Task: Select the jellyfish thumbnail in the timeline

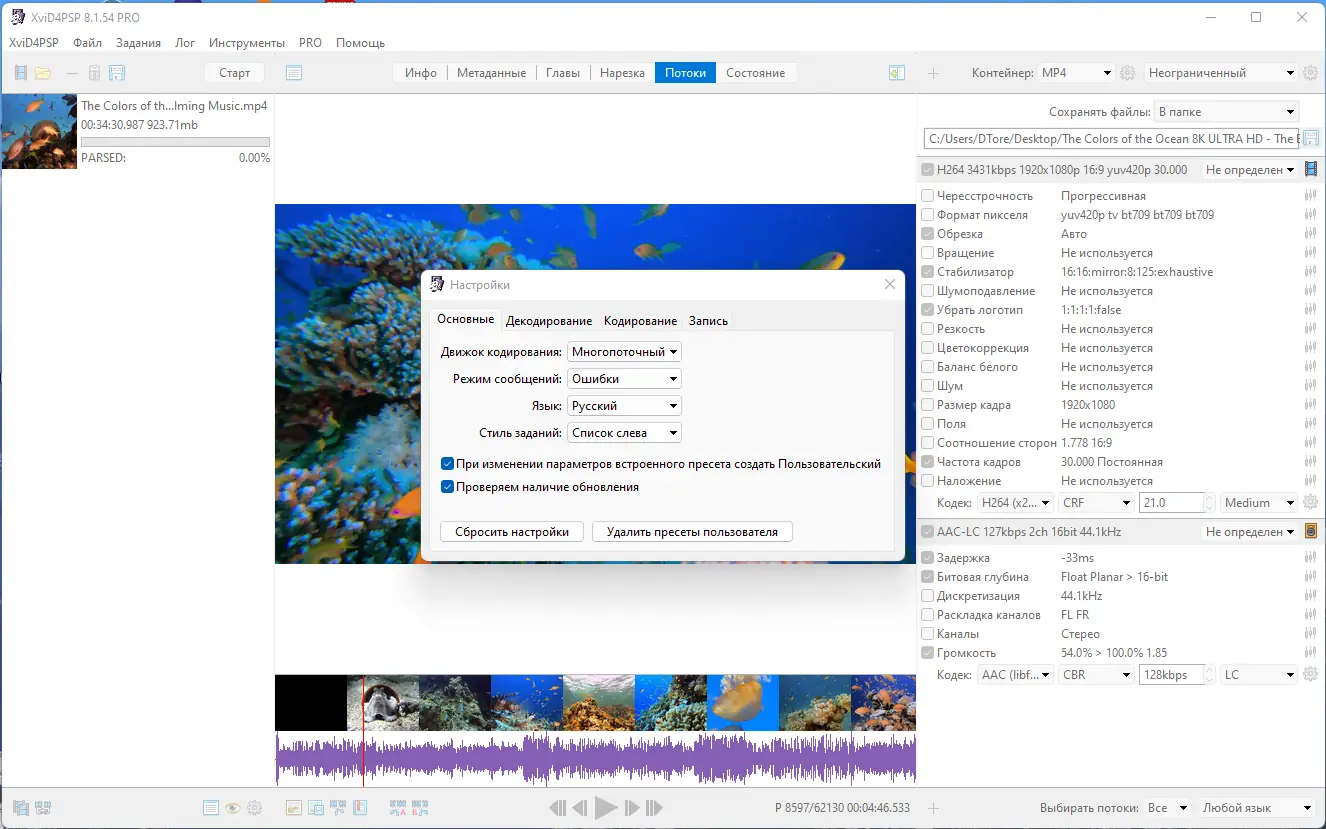Action: [x=742, y=703]
